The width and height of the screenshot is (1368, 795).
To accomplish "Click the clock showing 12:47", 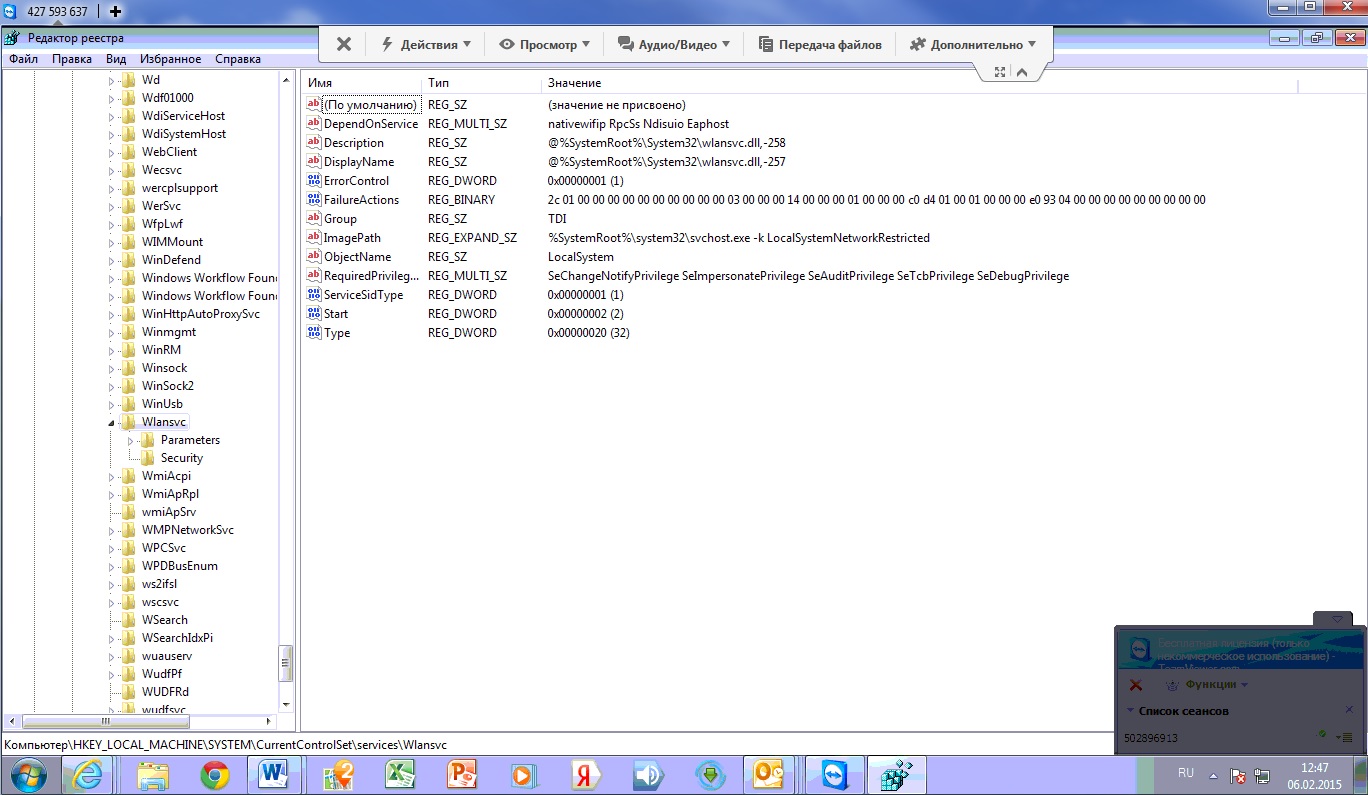I will coord(1315,768).
